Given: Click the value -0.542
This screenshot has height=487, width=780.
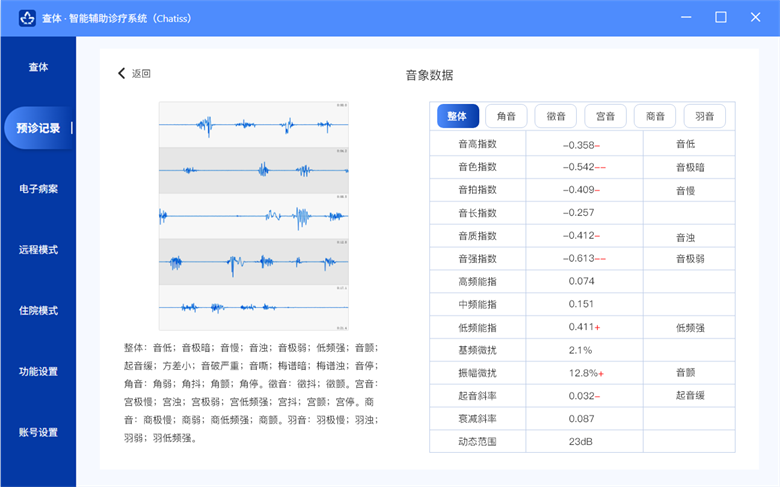Looking at the screenshot, I should (x=579, y=167).
